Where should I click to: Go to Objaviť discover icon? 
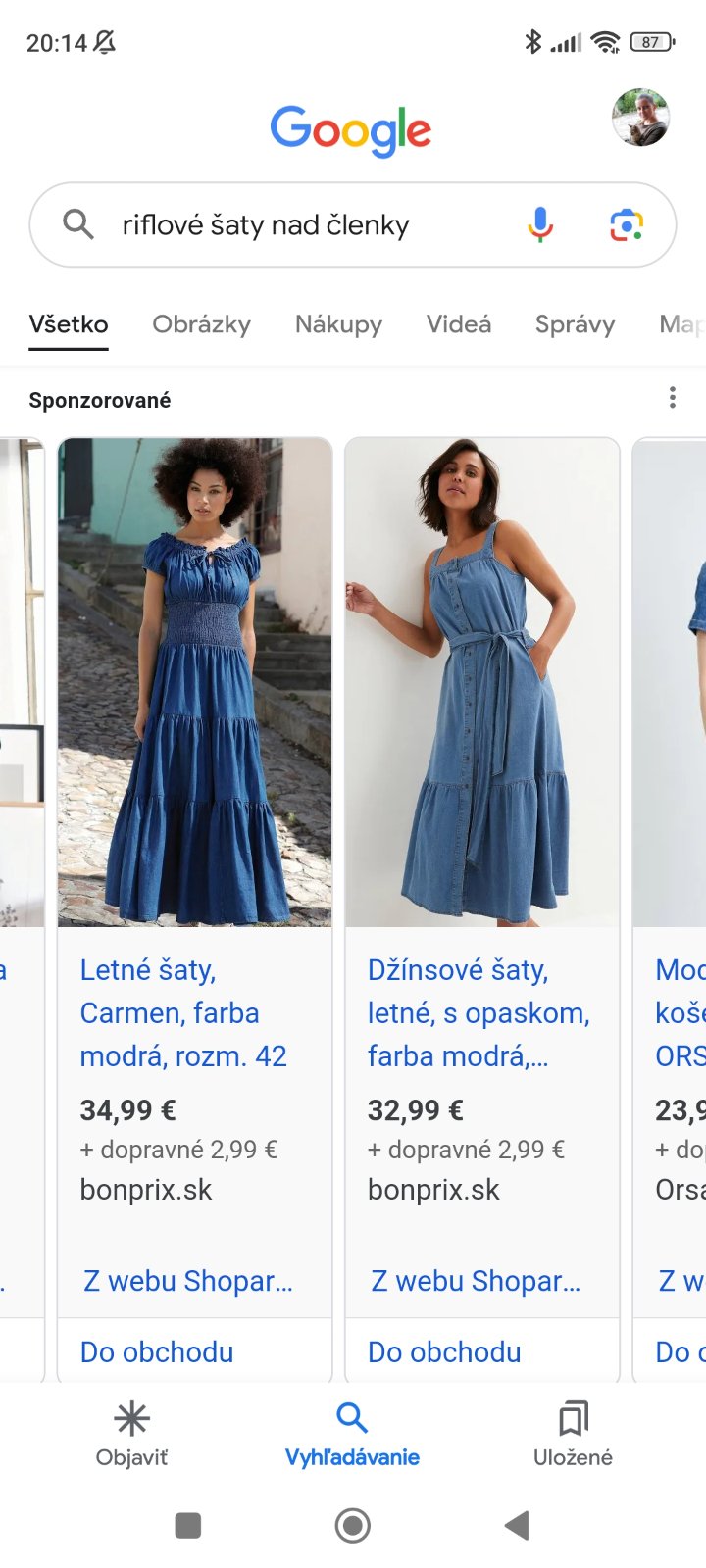pyautogui.click(x=131, y=1419)
